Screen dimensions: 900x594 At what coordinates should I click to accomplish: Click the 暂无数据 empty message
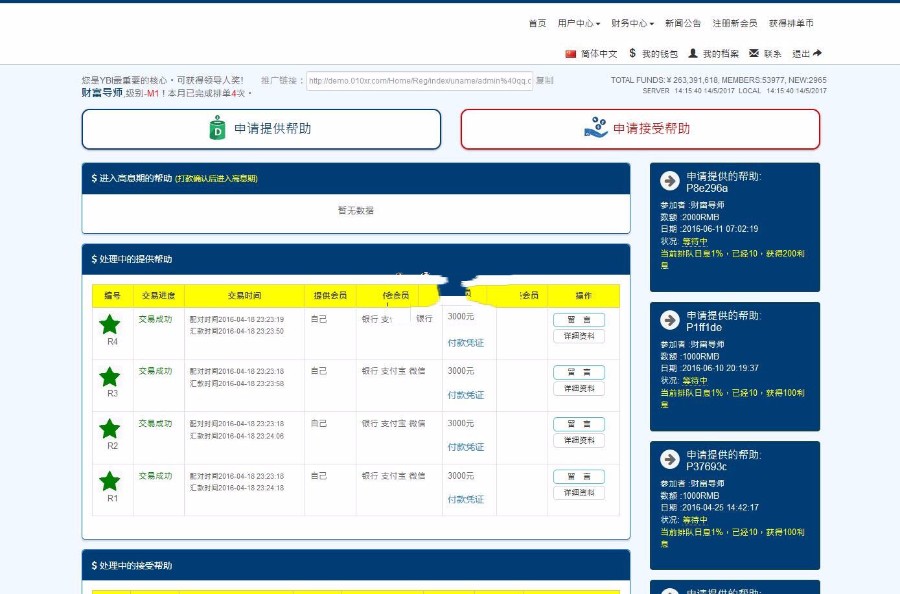point(356,211)
